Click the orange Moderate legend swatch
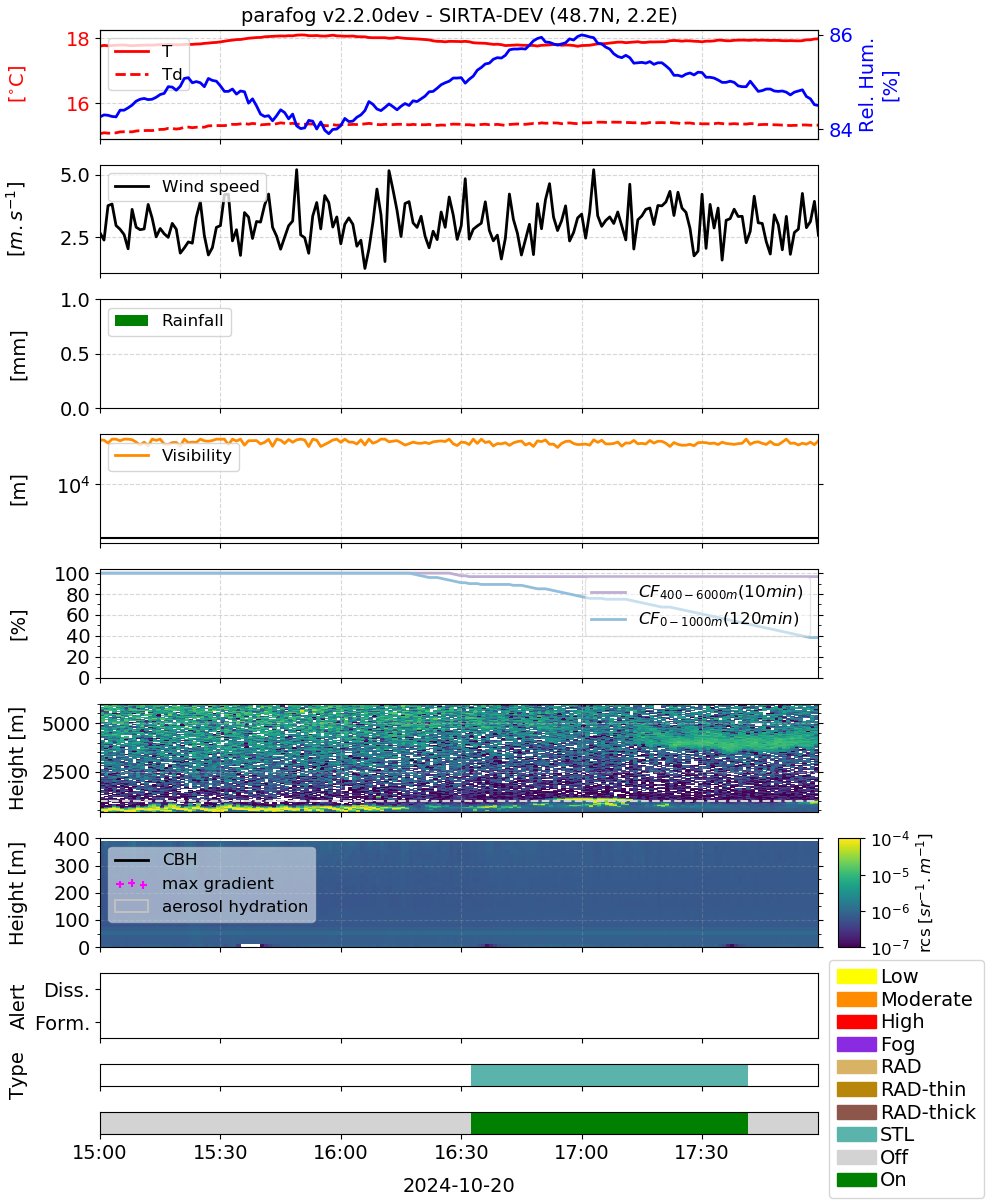Image resolution: width=1000 pixels, height=1200 pixels. coord(856,999)
